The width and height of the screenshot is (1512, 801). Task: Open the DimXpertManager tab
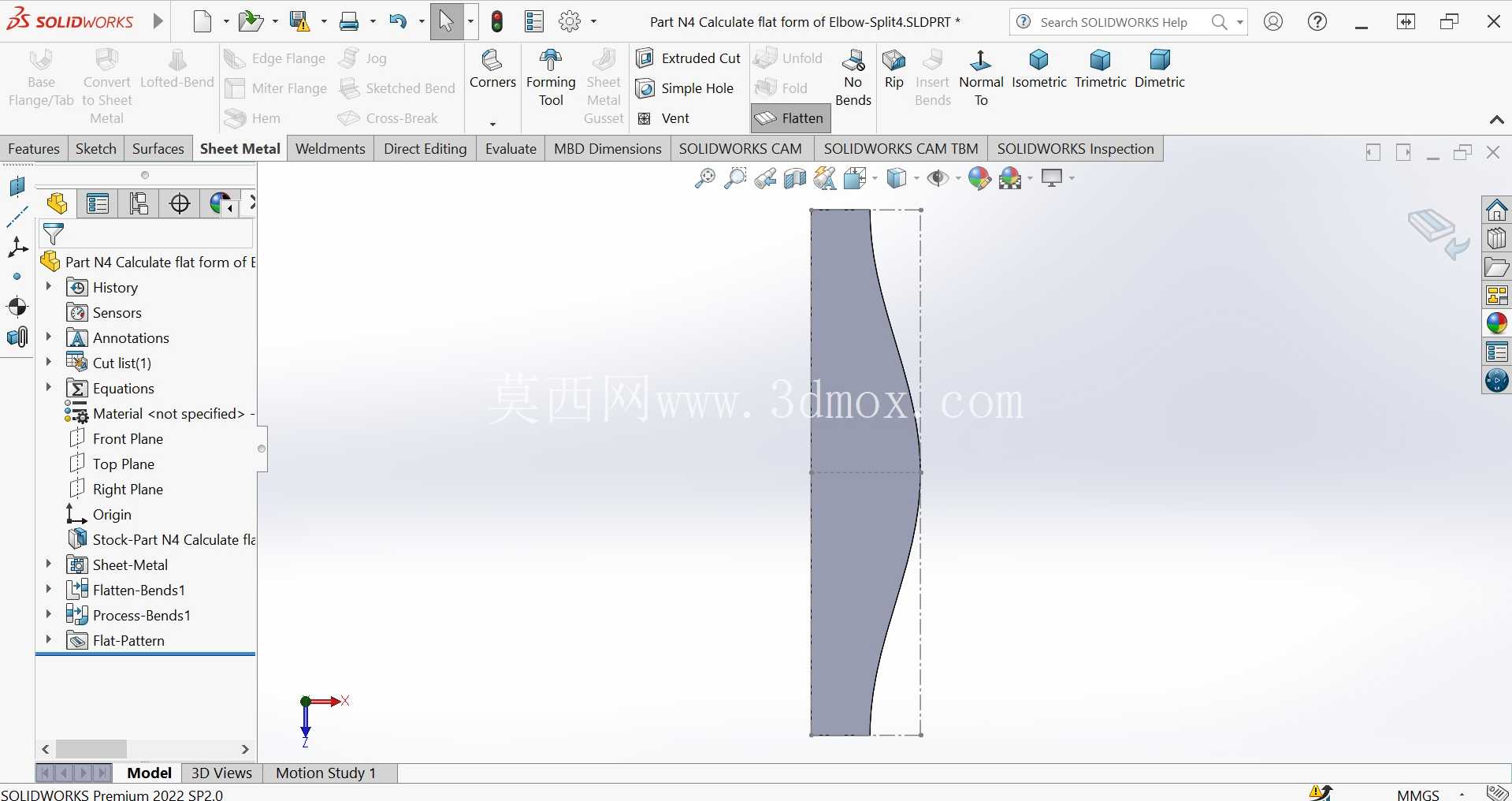click(x=180, y=203)
